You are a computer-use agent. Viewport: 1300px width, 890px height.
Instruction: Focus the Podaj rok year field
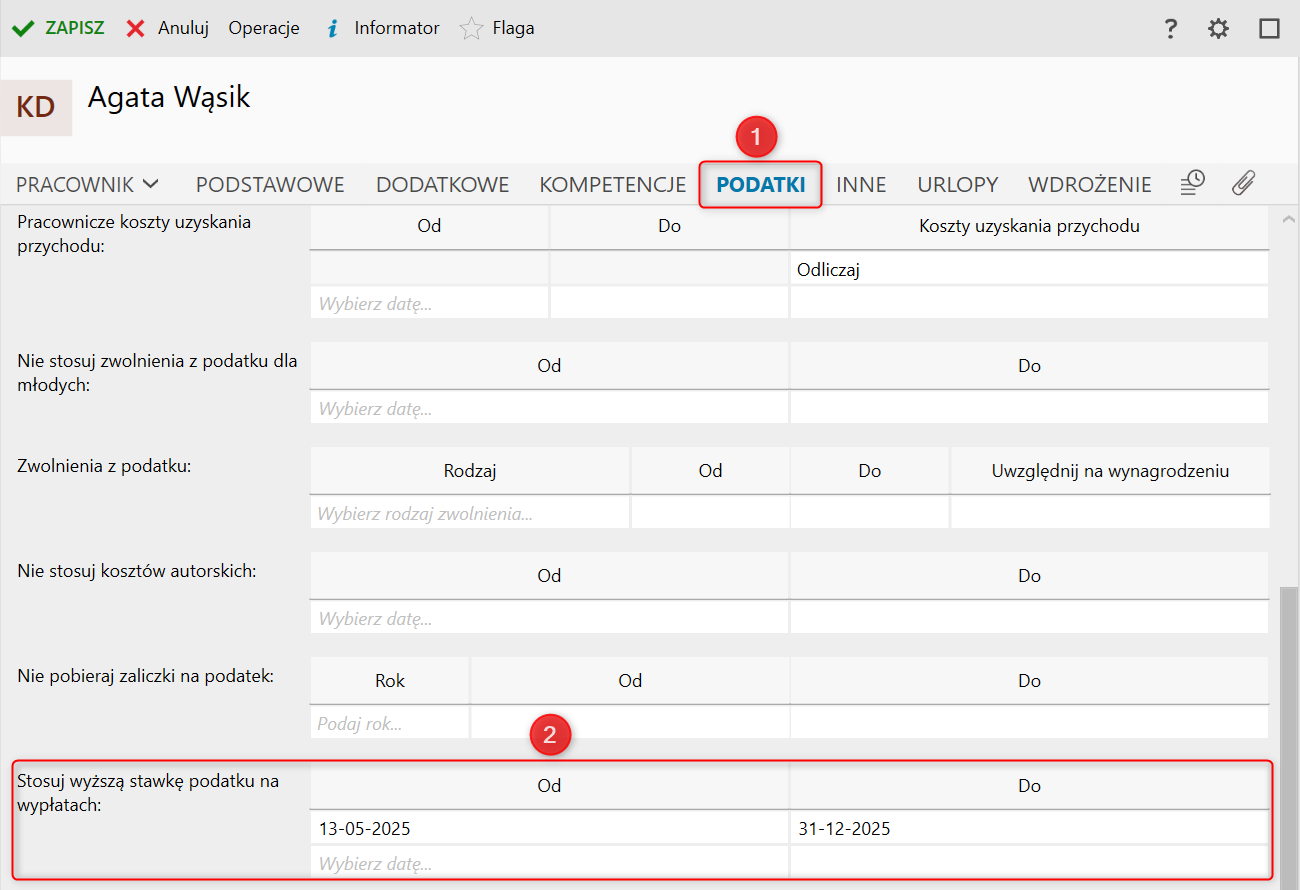[390, 723]
